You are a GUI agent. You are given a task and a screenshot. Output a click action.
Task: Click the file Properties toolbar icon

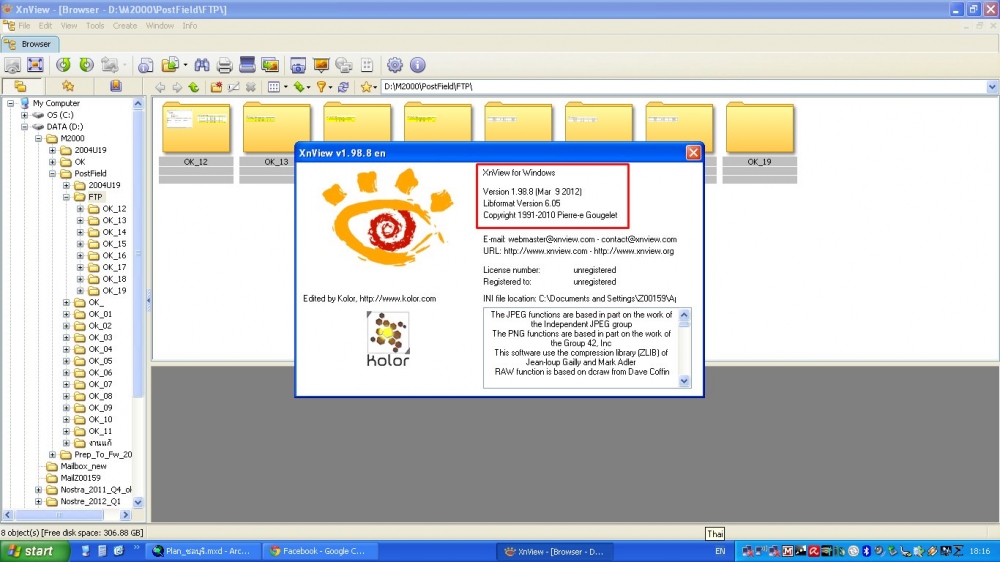[145, 64]
